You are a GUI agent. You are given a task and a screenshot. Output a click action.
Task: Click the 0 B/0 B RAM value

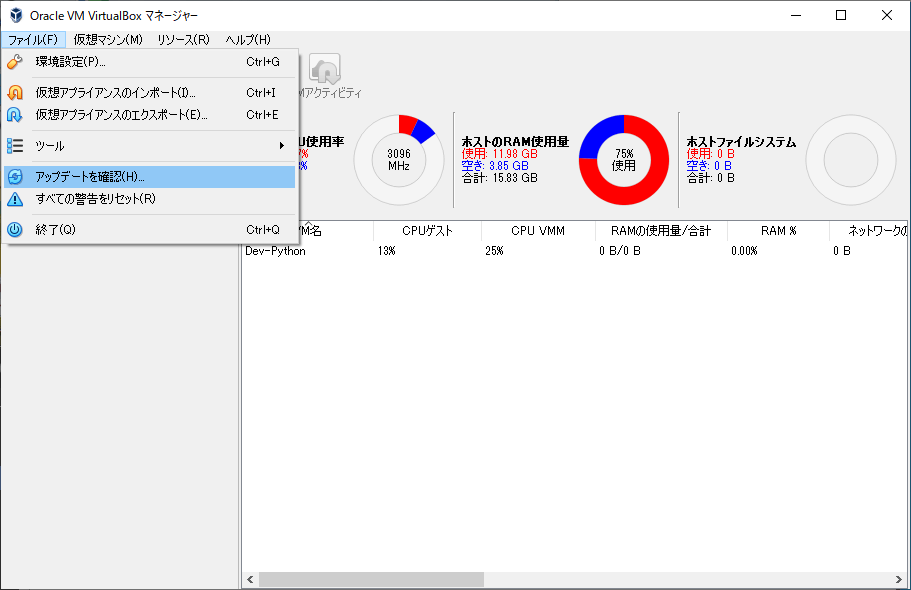(x=620, y=251)
